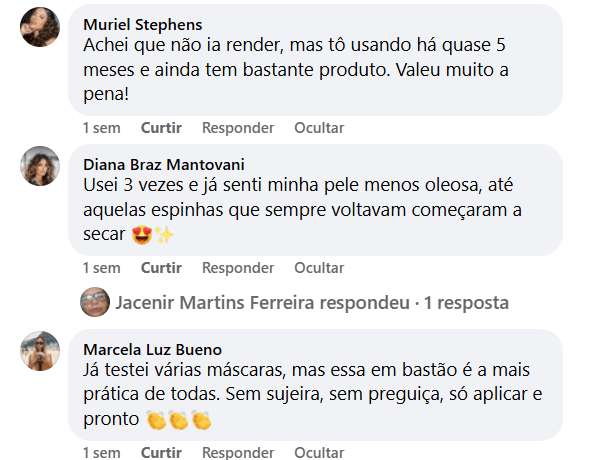
Task: Hide Marcela Luz Bueno's comment
Action: click(x=319, y=452)
